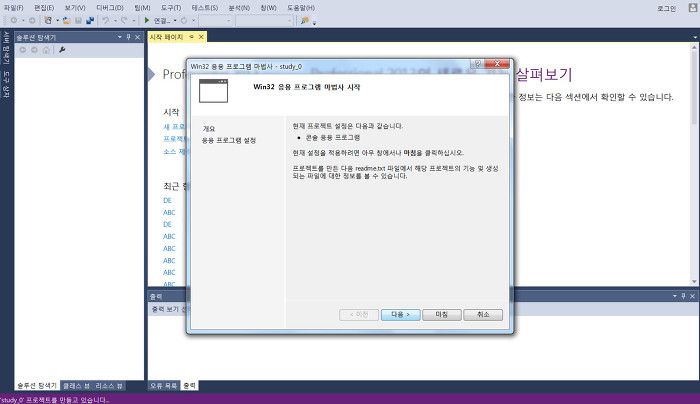
Task: Open the 팀(M) menu
Action: (142, 8)
